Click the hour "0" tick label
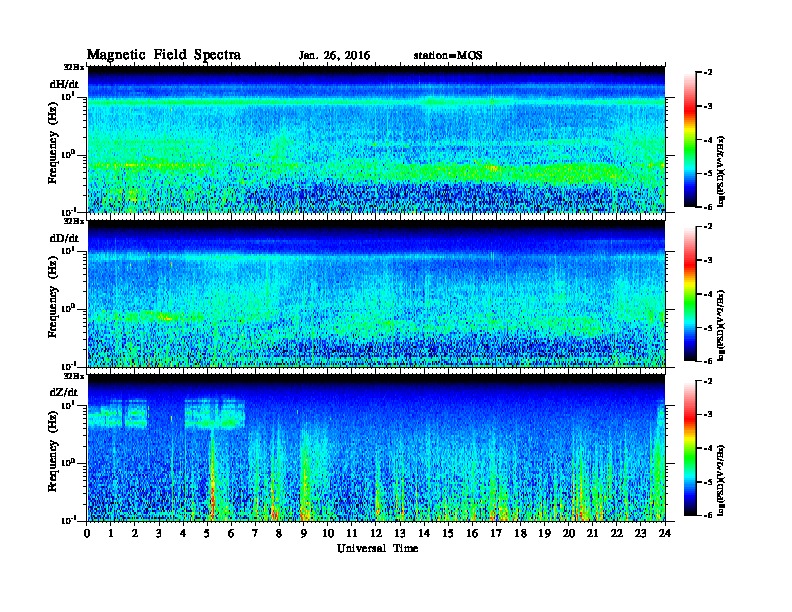Screen dimensions: 792x612 click(x=87, y=533)
